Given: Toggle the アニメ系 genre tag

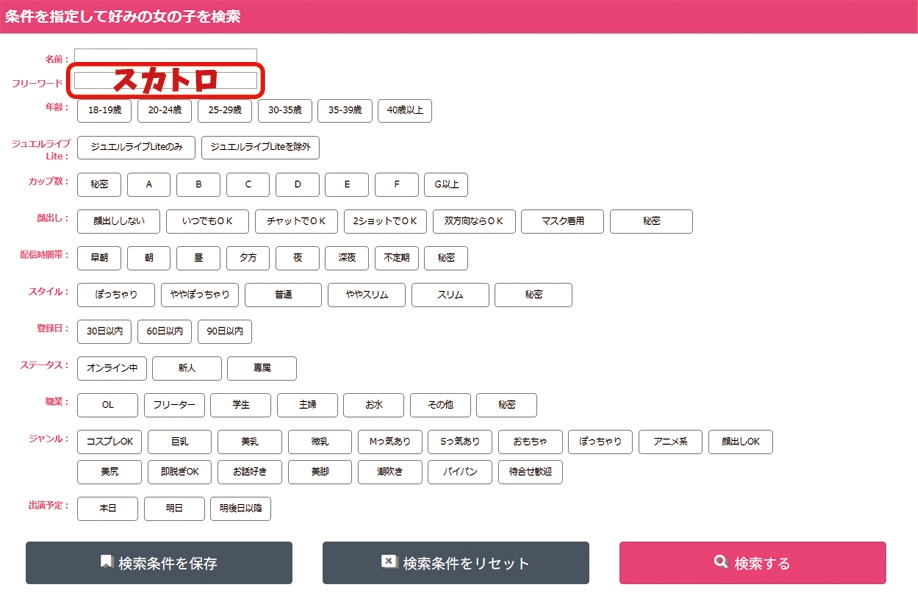Looking at the screenshot, I should coord(670,442).
